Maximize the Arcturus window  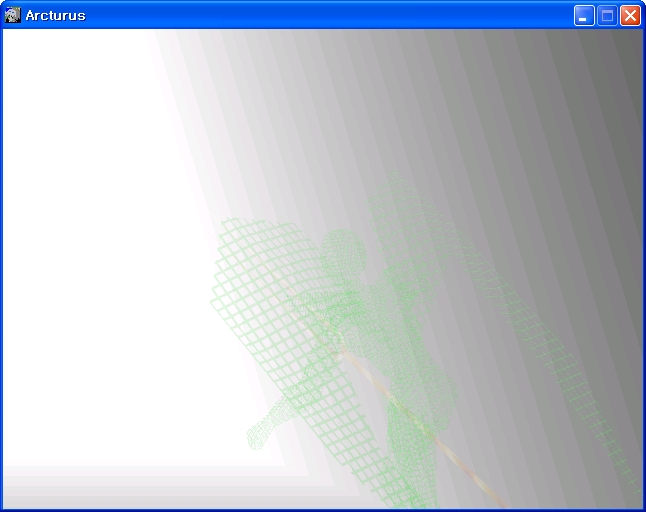tap(607, 15)
